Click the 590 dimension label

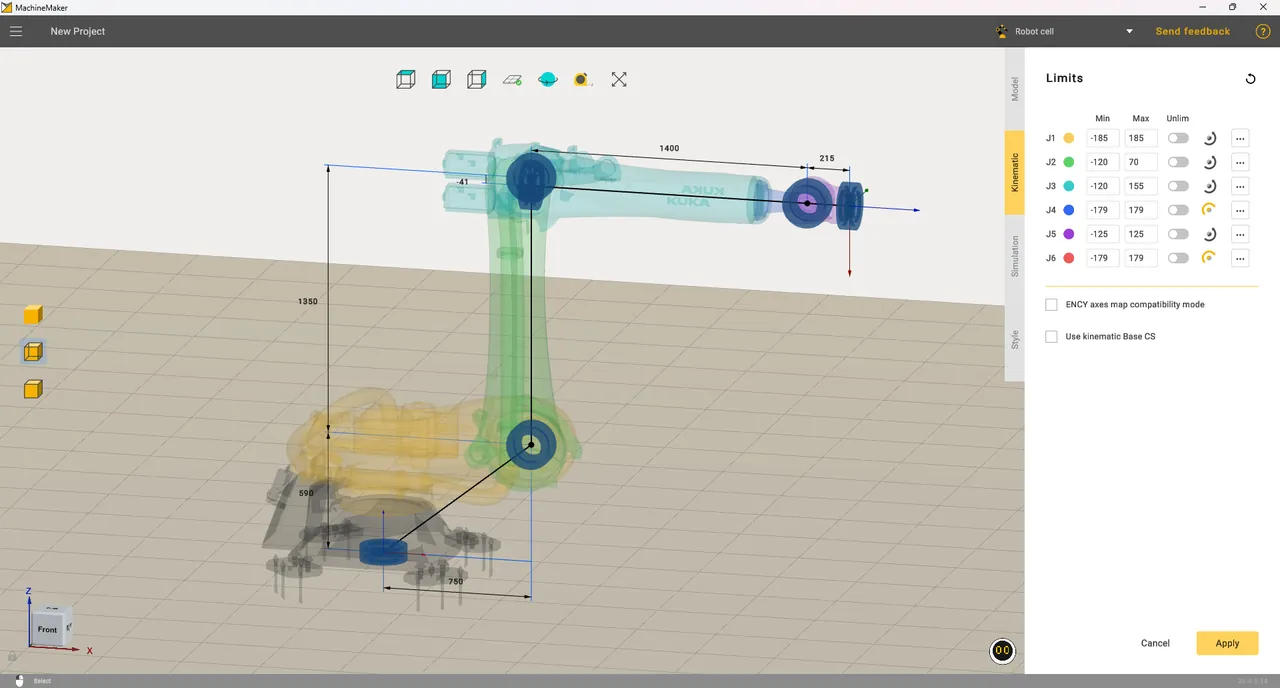[x=306, y=493]
